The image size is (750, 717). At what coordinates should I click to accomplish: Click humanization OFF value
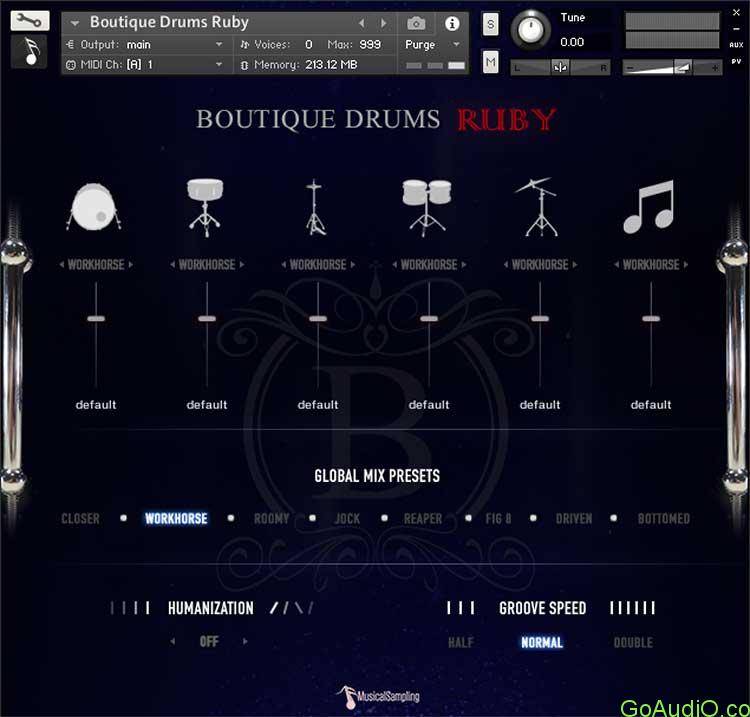(x=209, y=641)
